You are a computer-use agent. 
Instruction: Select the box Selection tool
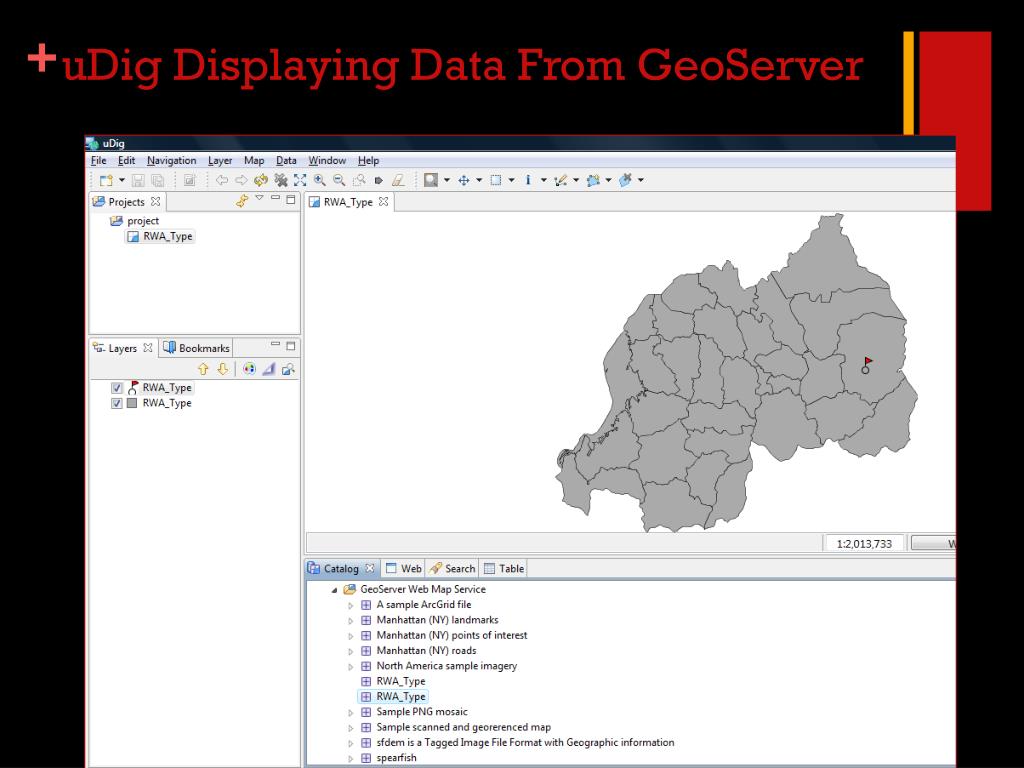496,180
